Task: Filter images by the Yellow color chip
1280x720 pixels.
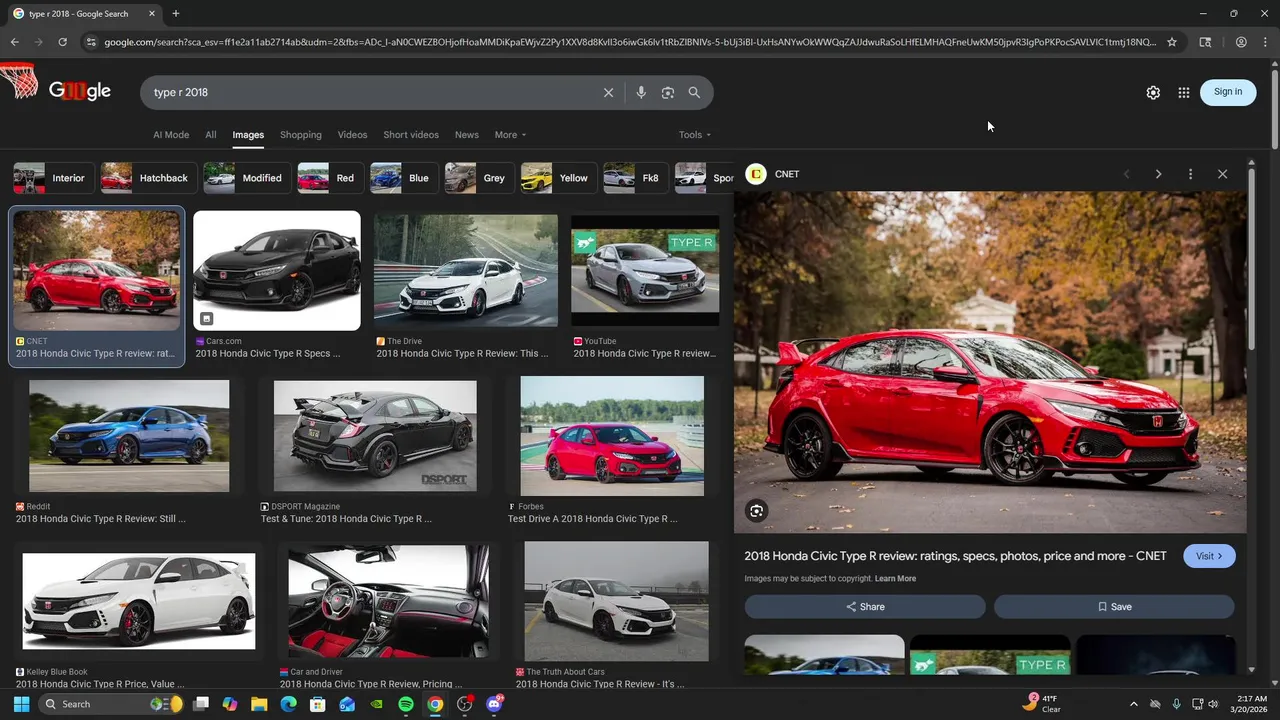Action: tap(558, 178)
